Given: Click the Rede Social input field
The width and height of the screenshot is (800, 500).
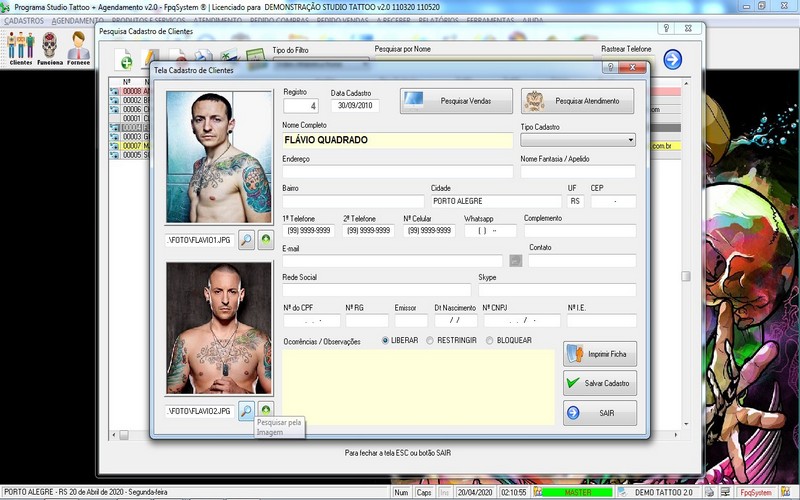Looking at the screenshot, I should click(x=377, y=290).
